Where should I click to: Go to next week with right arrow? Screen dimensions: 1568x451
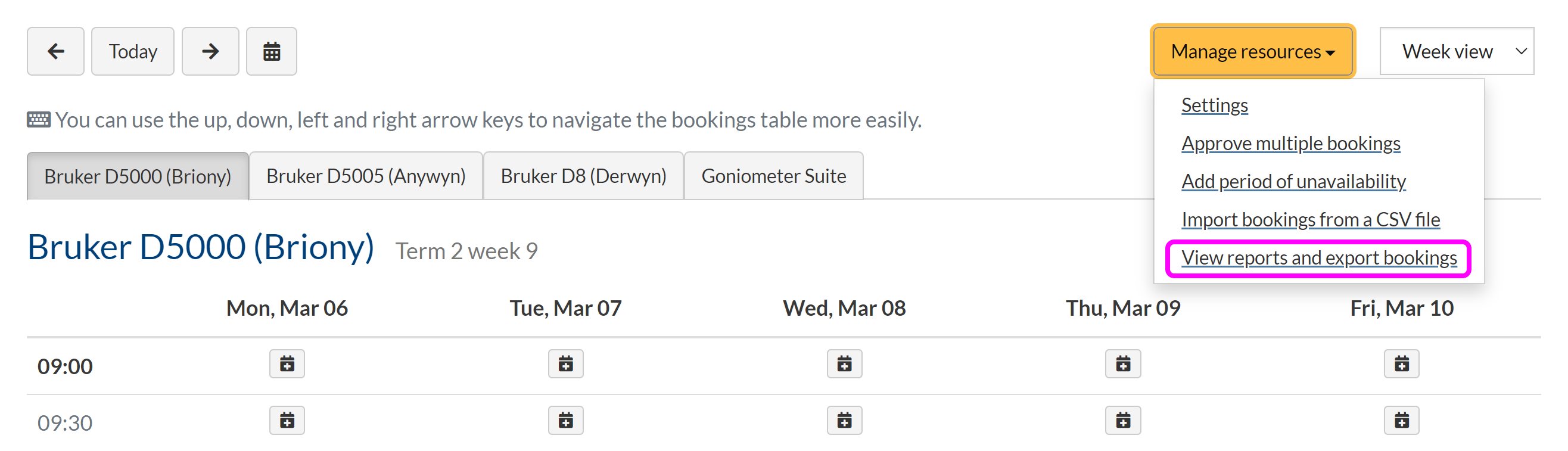click(x=210, y=51)
